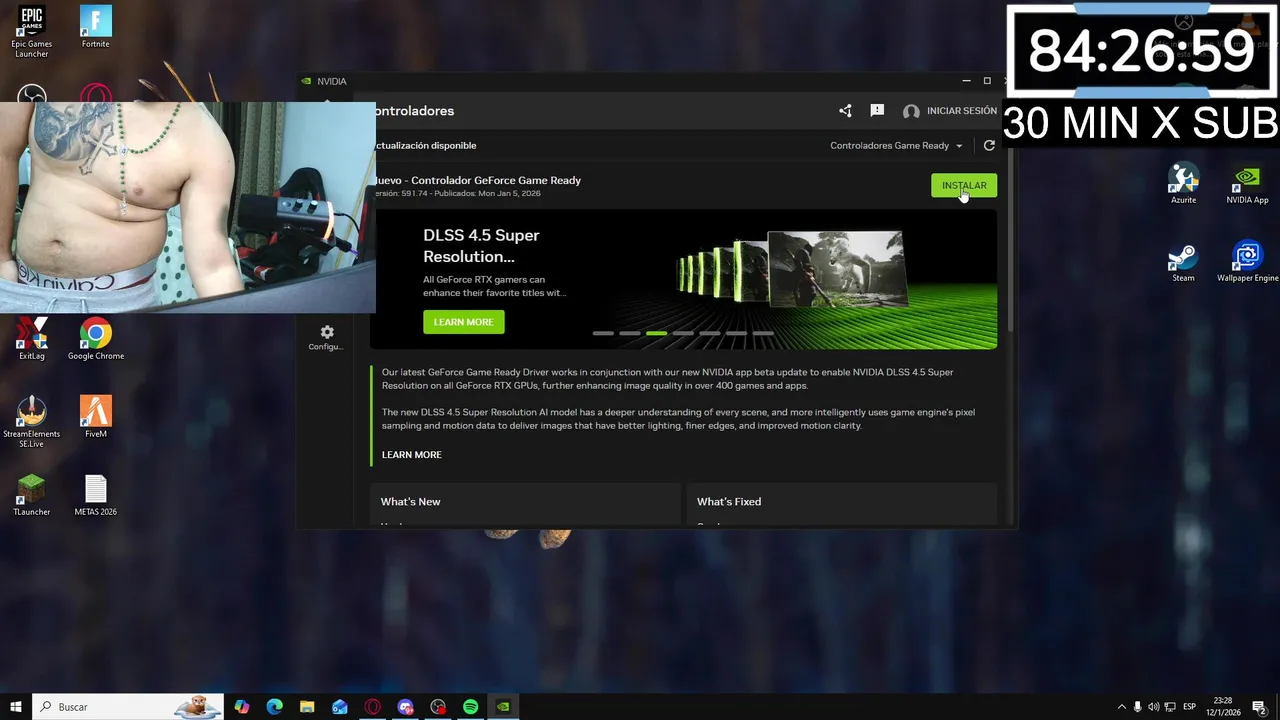Click LEARN MORE link below driver description
Screen dimensions: 1280x720
point(411,455)
